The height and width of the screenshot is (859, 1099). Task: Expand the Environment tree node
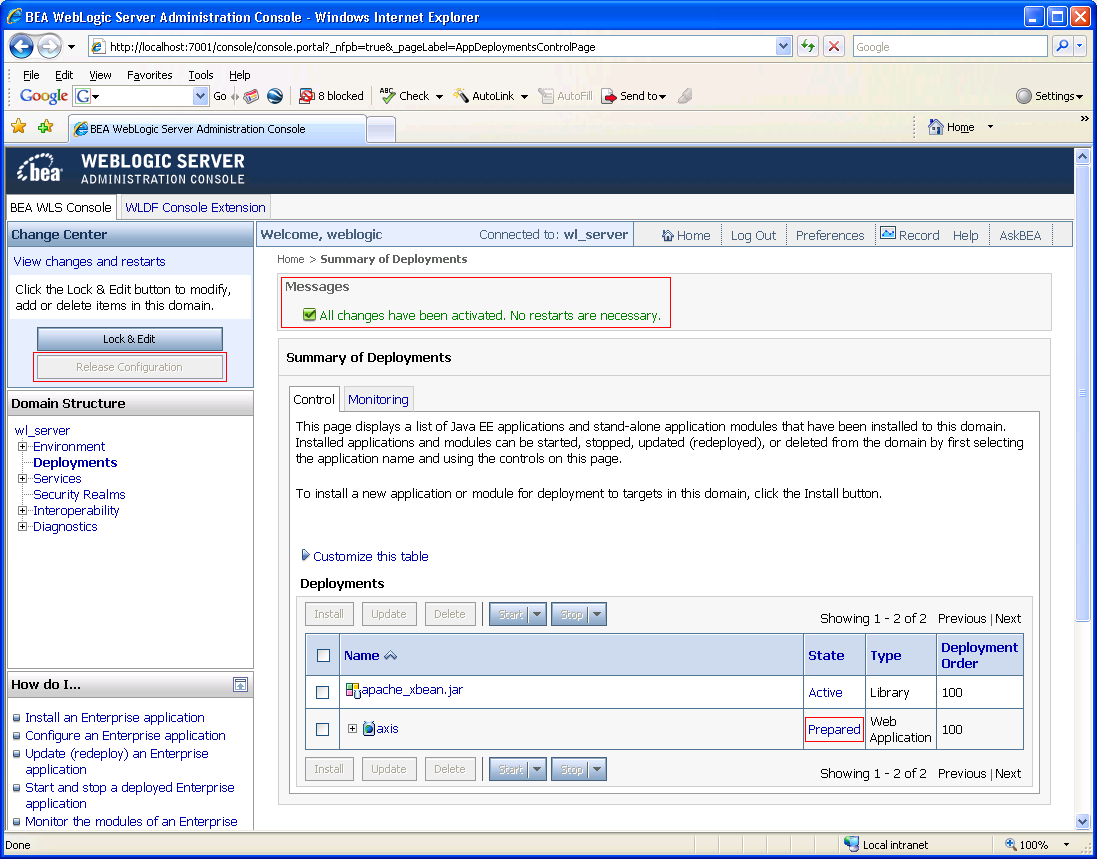click(22, 446)
